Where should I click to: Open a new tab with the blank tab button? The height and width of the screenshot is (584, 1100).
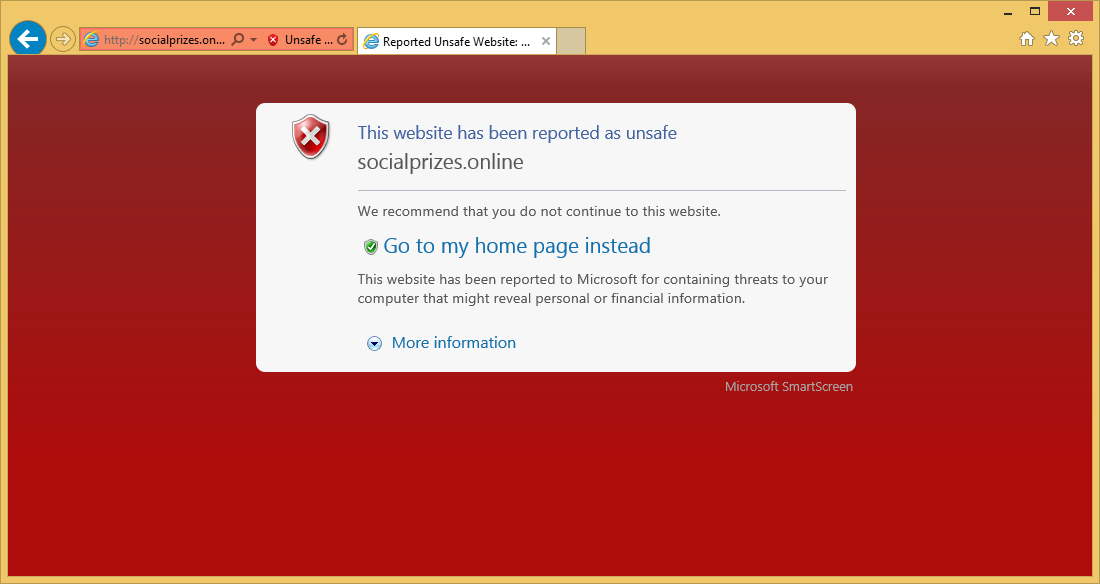(x=571, y=41)
